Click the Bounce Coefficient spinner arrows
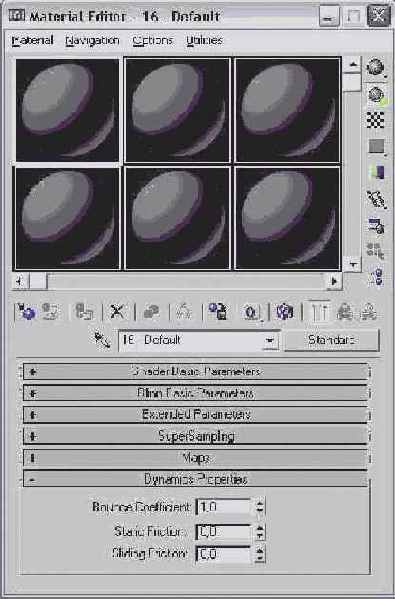This screenshot has width=395, height=599. [x=260, y=507]
